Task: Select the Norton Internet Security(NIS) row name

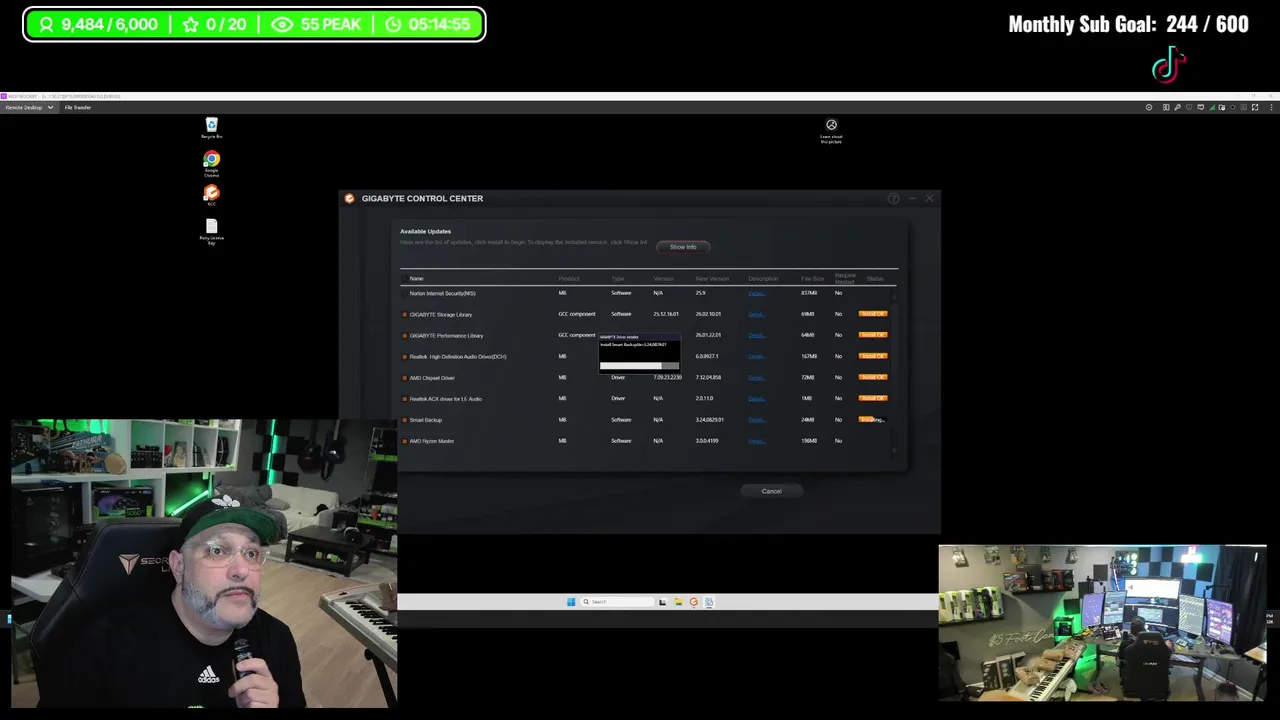Action: 442,293
